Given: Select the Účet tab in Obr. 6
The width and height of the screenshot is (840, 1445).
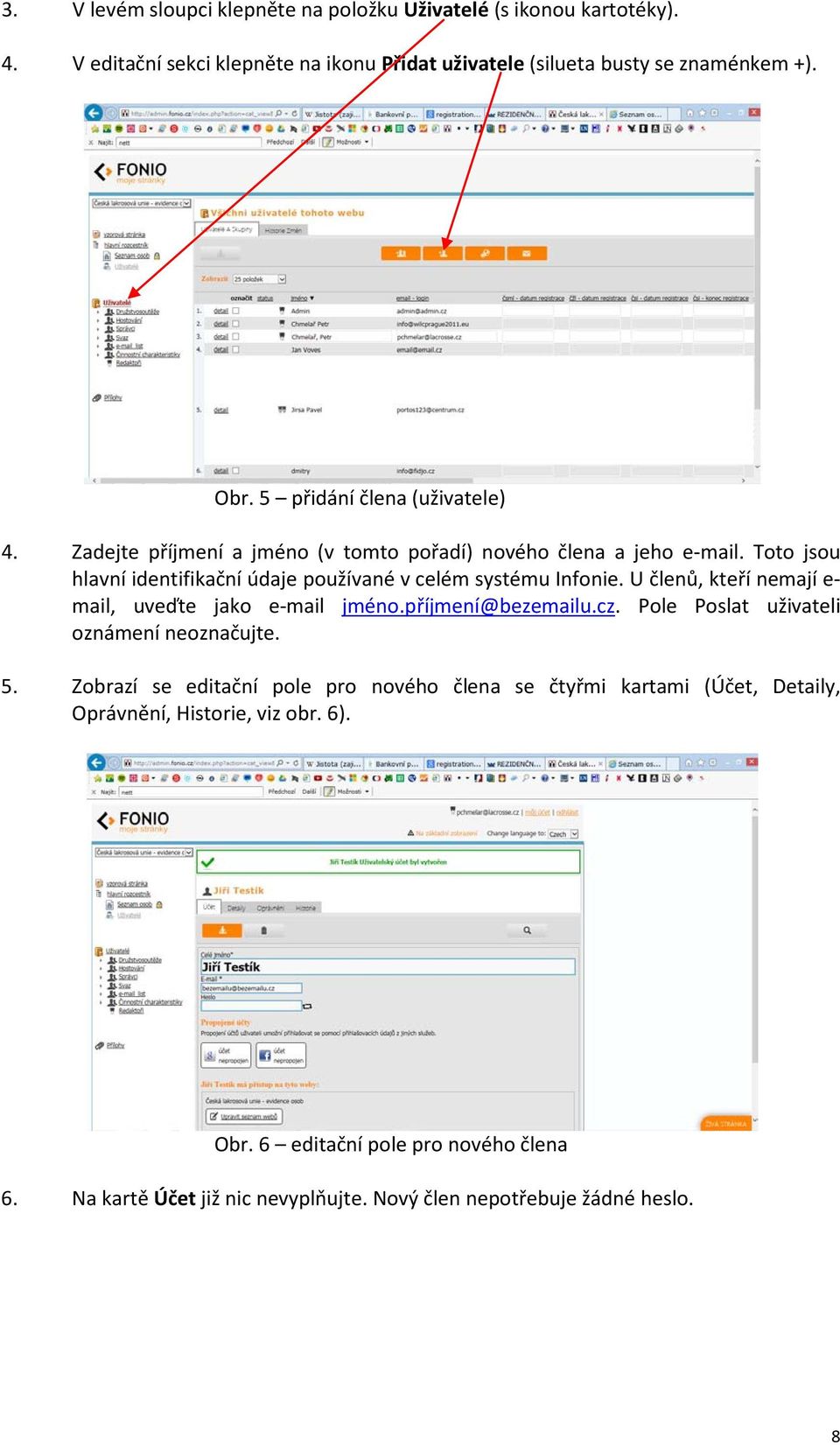Looking at the screenshot, I should click(210, 908).
